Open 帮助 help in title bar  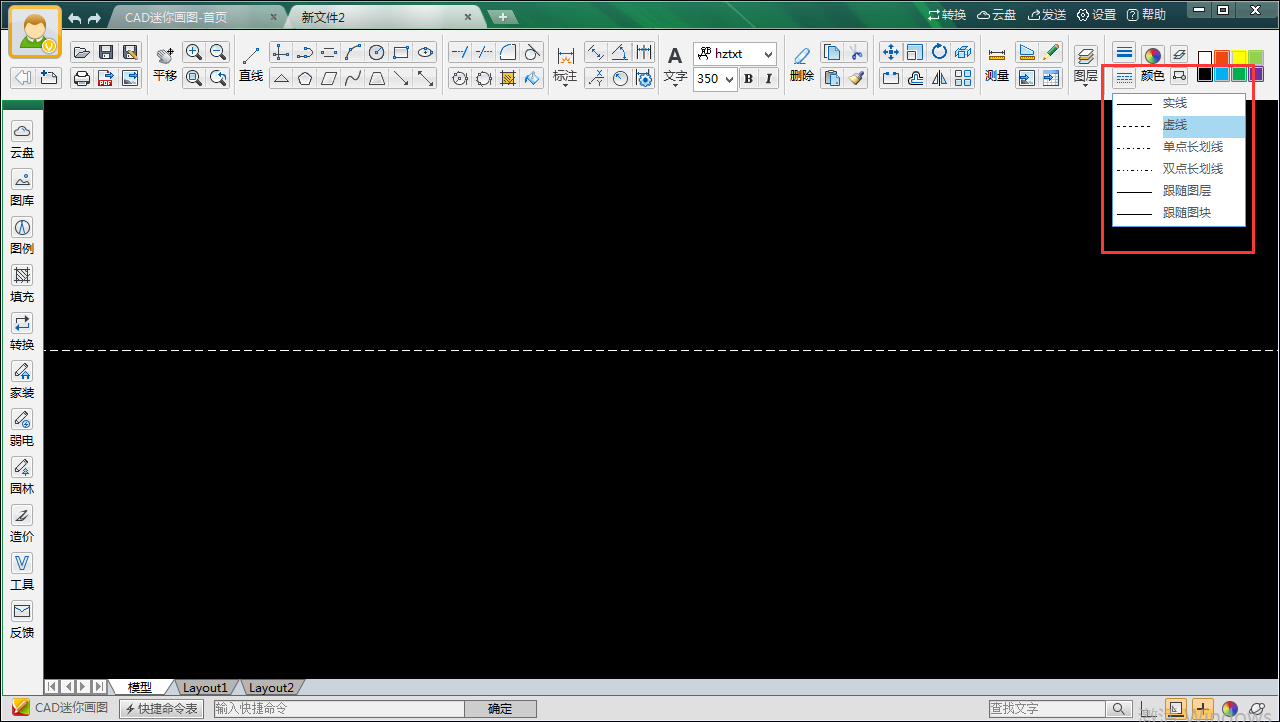(x=1146, y=15)
